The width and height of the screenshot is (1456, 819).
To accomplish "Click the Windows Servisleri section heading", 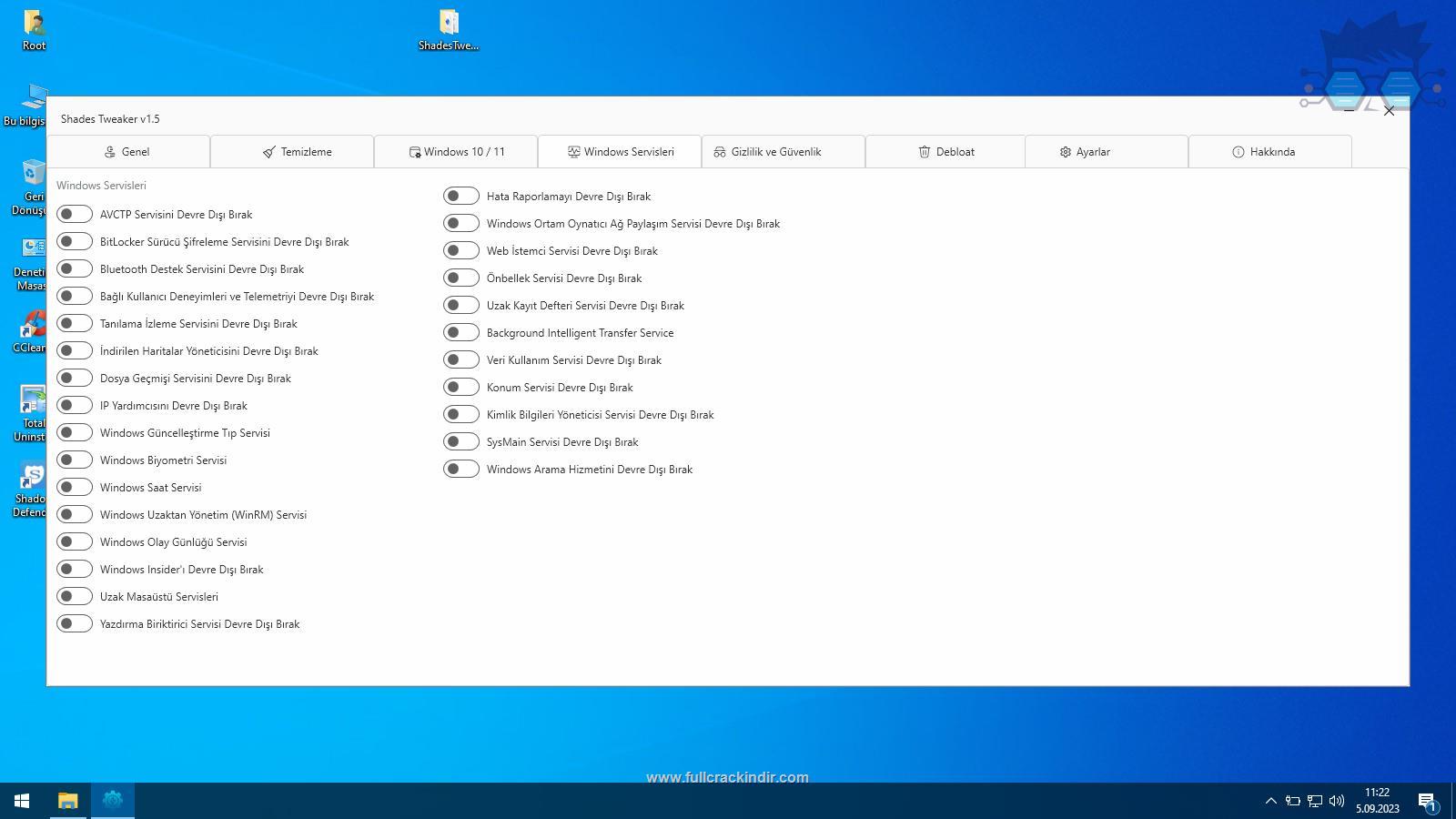I will (101, 185).
